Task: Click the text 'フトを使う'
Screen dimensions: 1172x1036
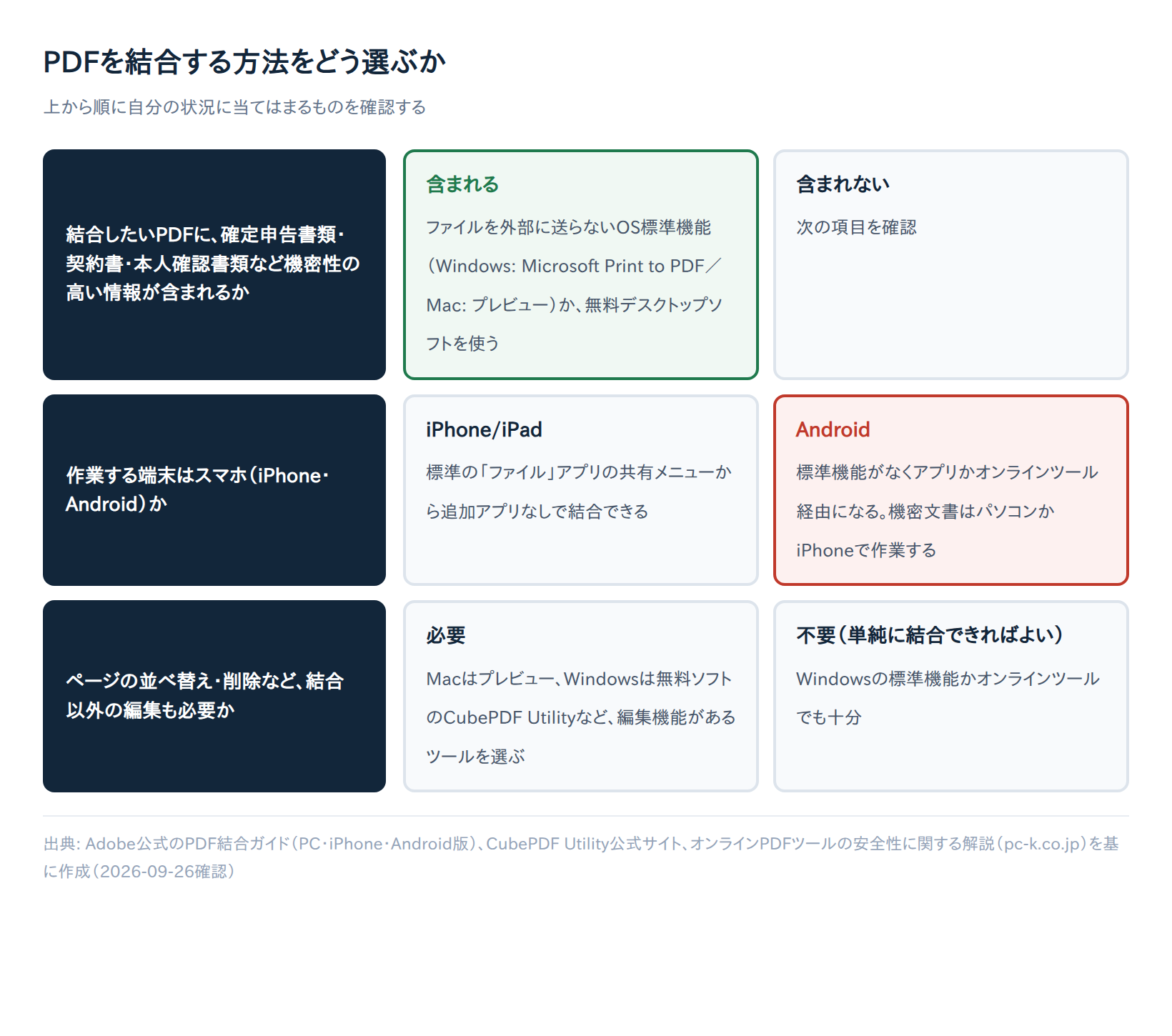Action: [462, 344]
